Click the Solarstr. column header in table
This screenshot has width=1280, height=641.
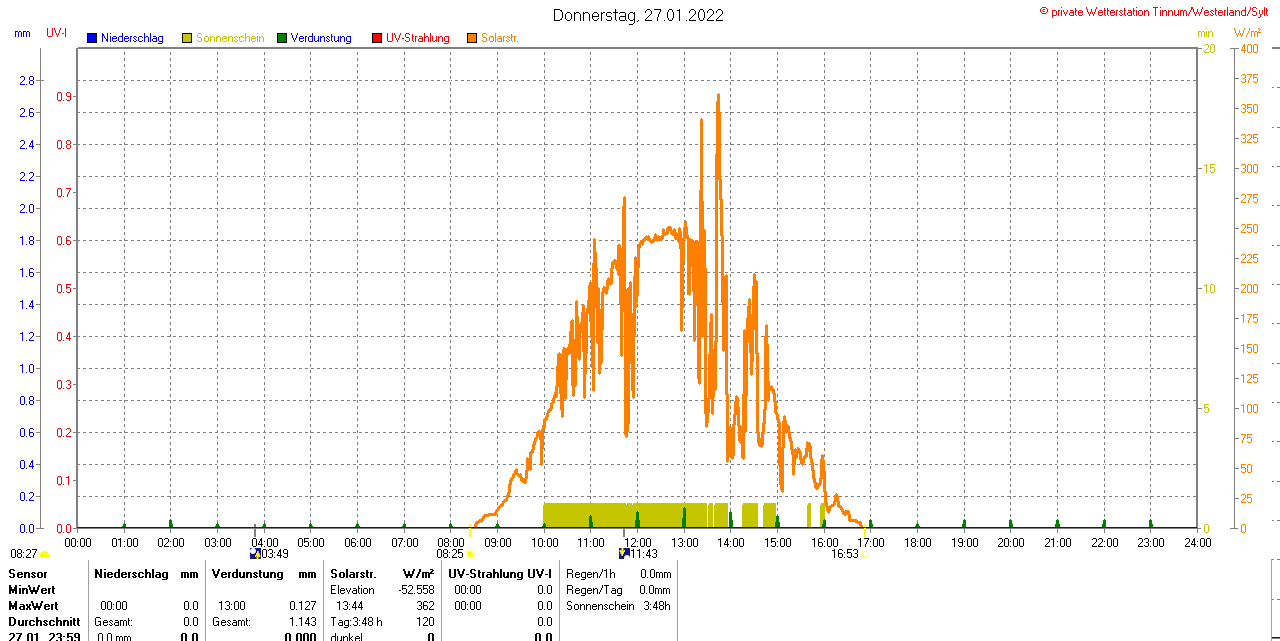tap(353, 574)
